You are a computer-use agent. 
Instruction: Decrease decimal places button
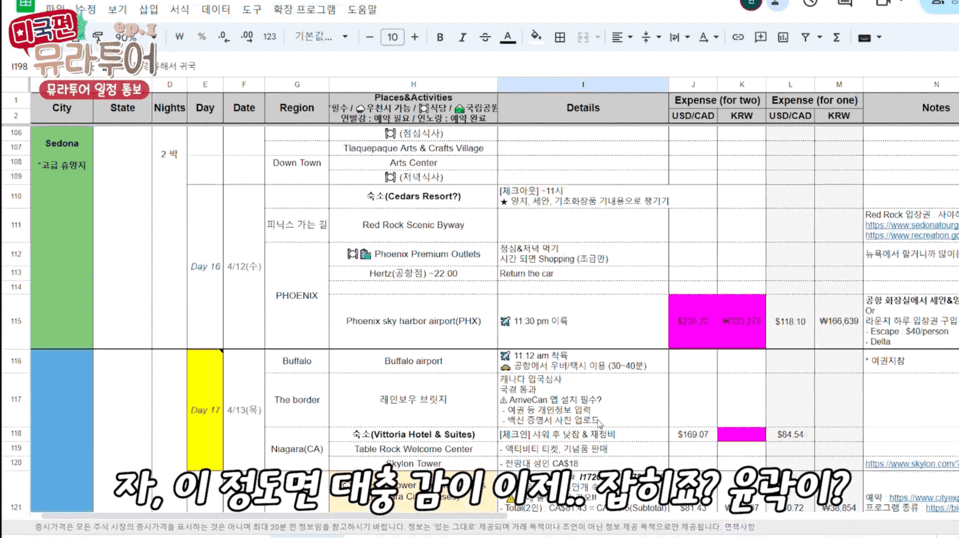[x=224, y=37]
